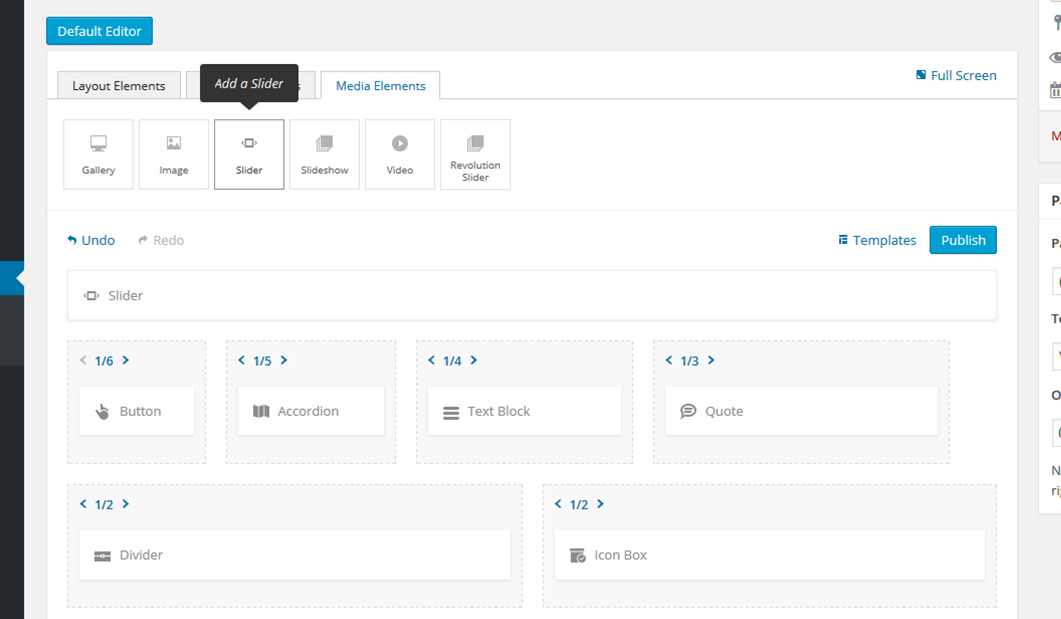Viewport: 1061px width, 619px height.
Task: Open the Icon Box element
Action: 770,555
